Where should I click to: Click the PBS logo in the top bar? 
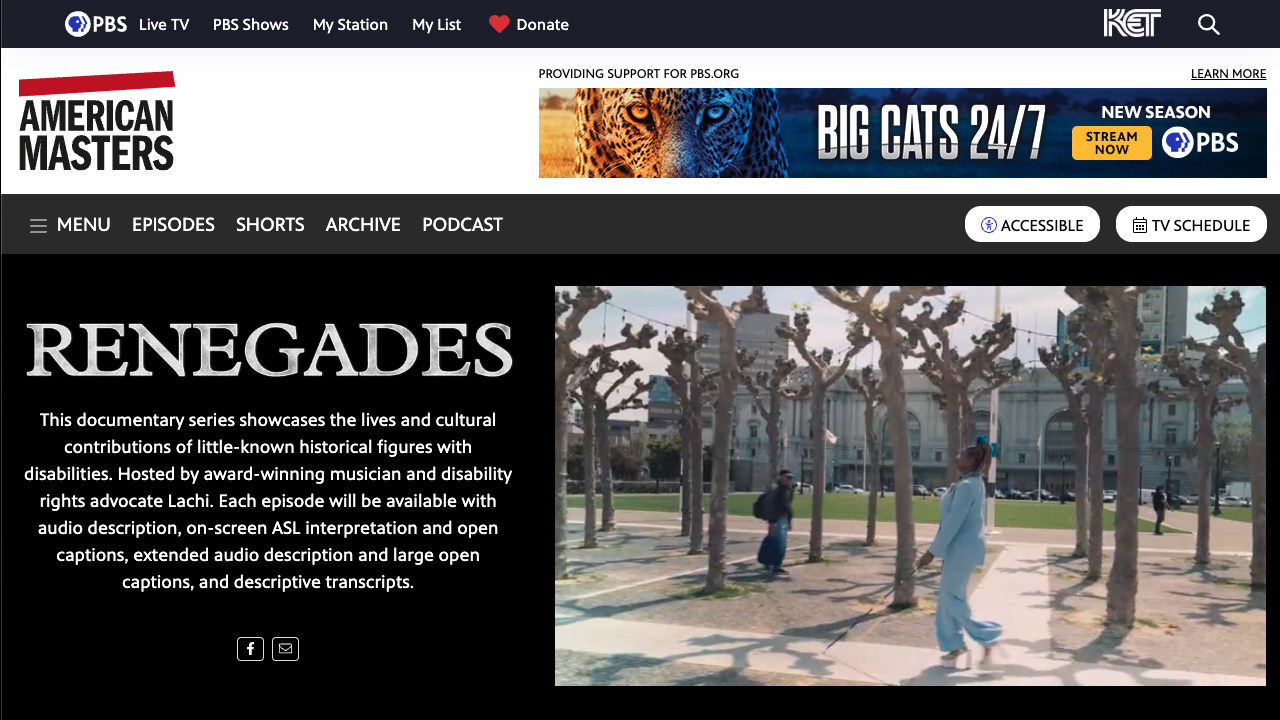coord(96,24)
